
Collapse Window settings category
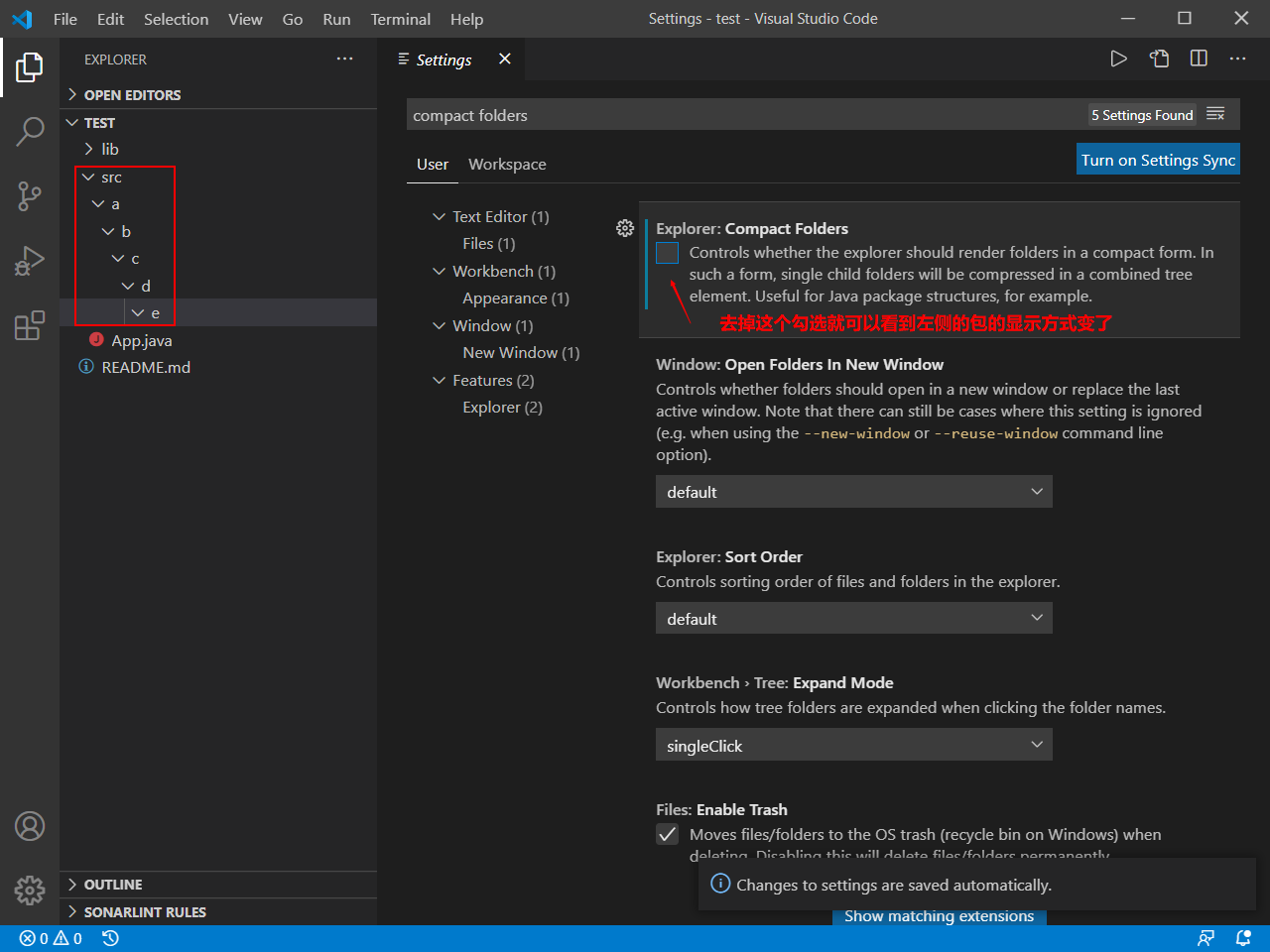439,325
